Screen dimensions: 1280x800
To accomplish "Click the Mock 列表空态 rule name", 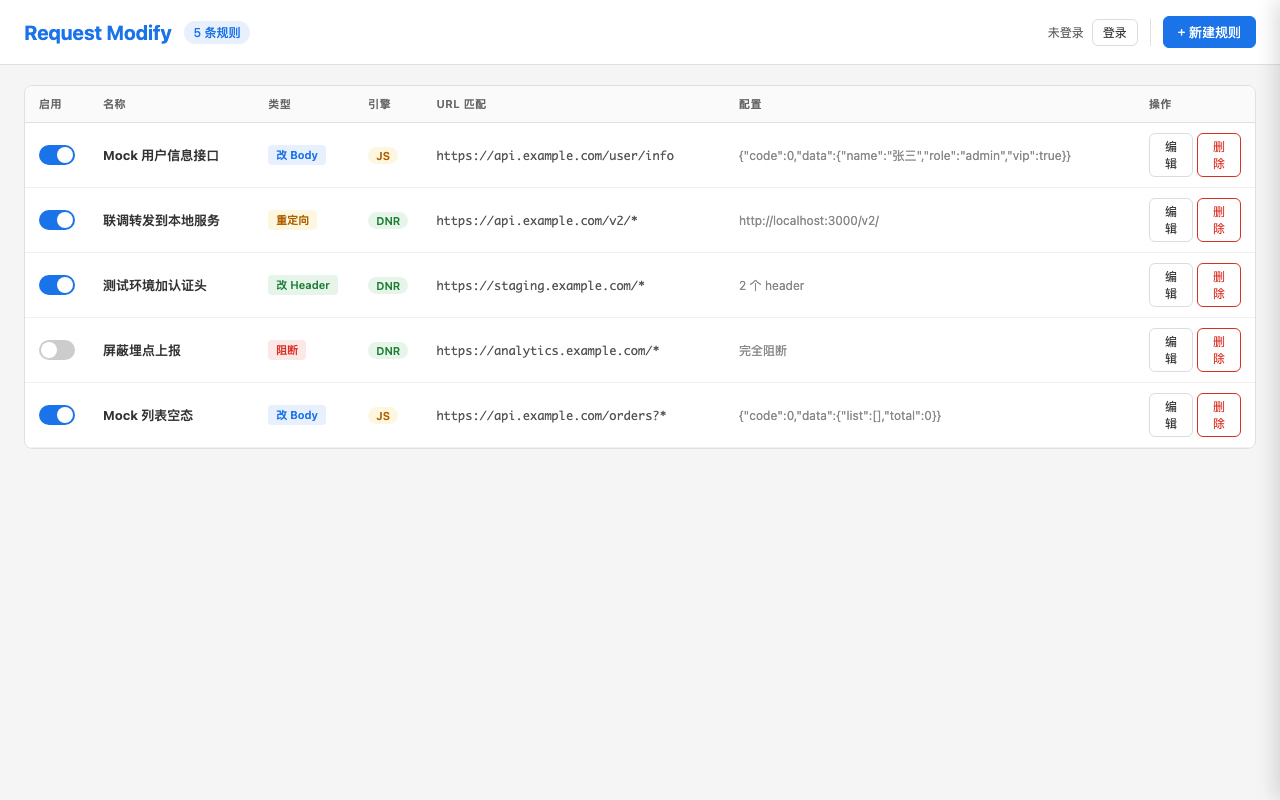I will 148,416.
